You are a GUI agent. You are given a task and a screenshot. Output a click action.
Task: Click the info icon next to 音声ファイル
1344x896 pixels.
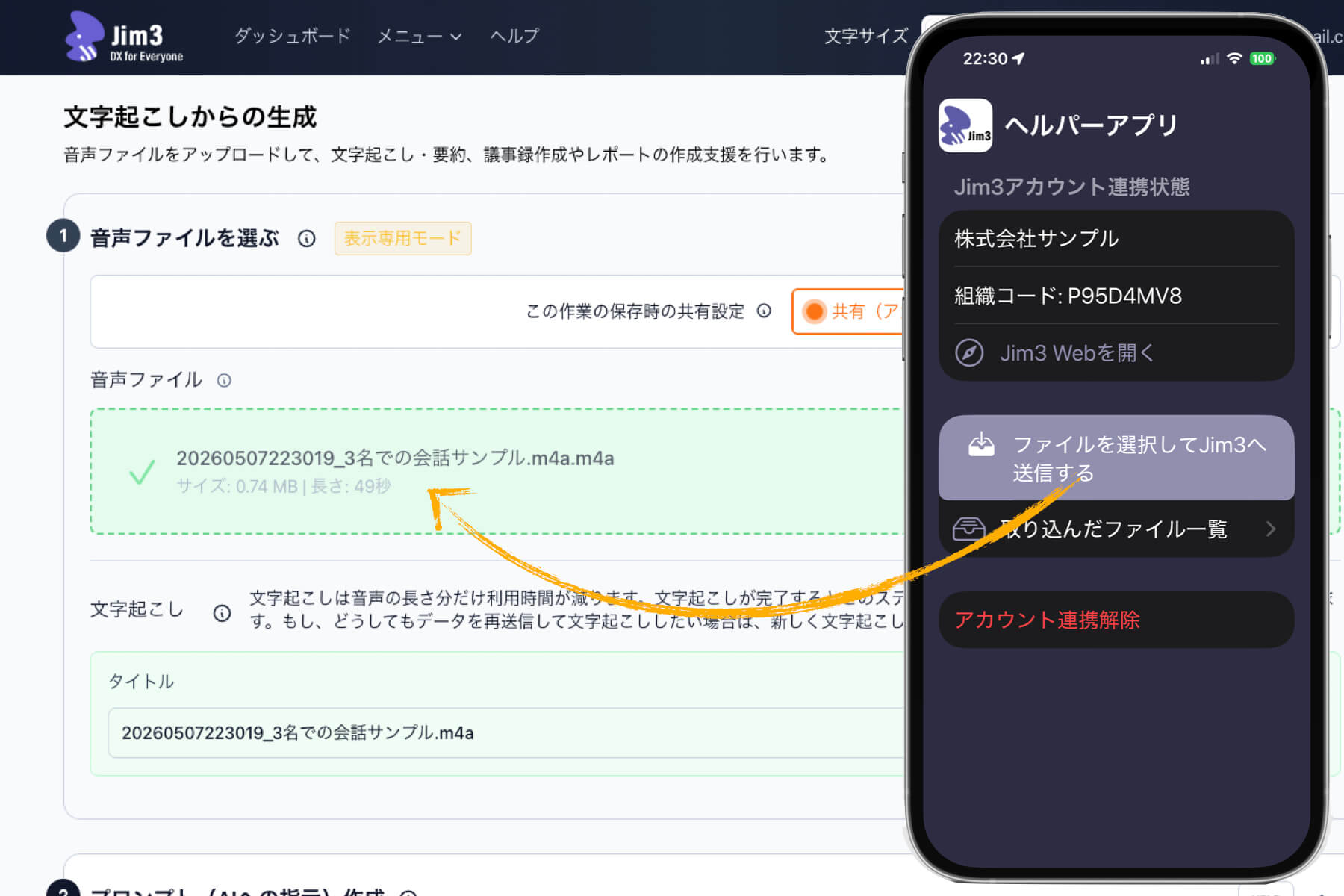coord(224,381)
